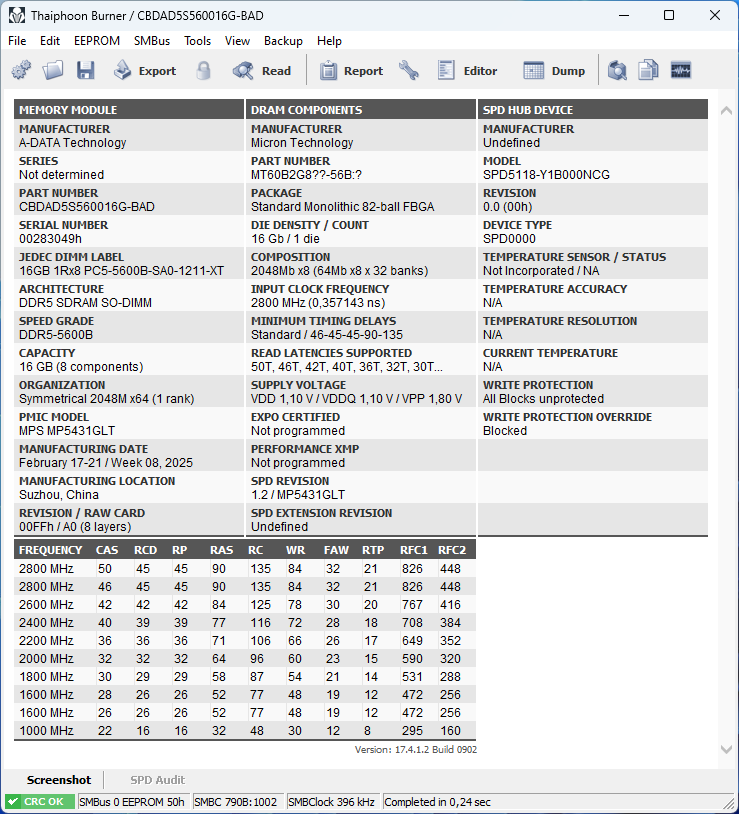Click the padlock write-protection icon
Screen dimensions: 739x814
click(x=203, y=70)
